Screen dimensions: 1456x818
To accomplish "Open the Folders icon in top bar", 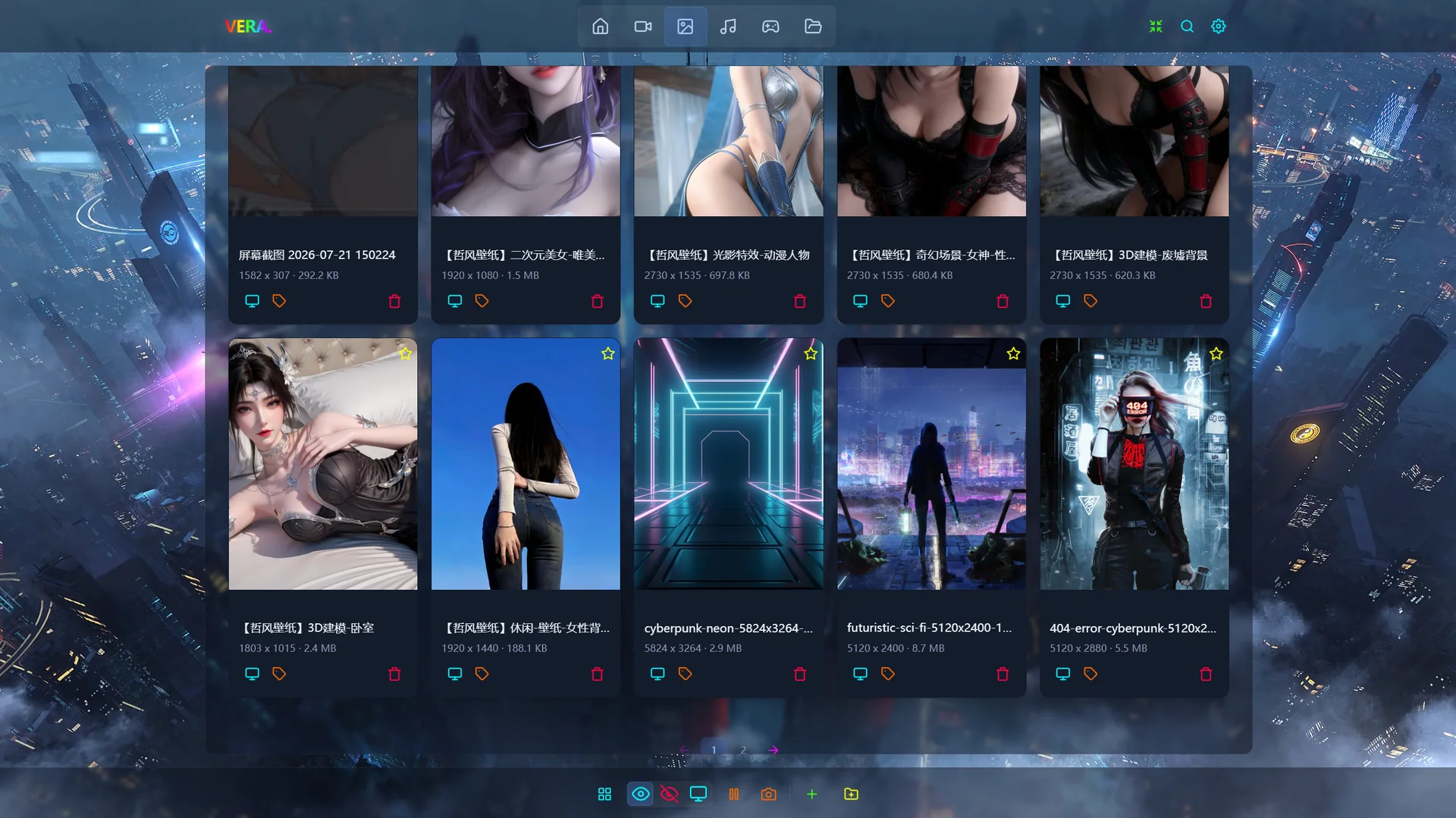I will pos(813,27).
